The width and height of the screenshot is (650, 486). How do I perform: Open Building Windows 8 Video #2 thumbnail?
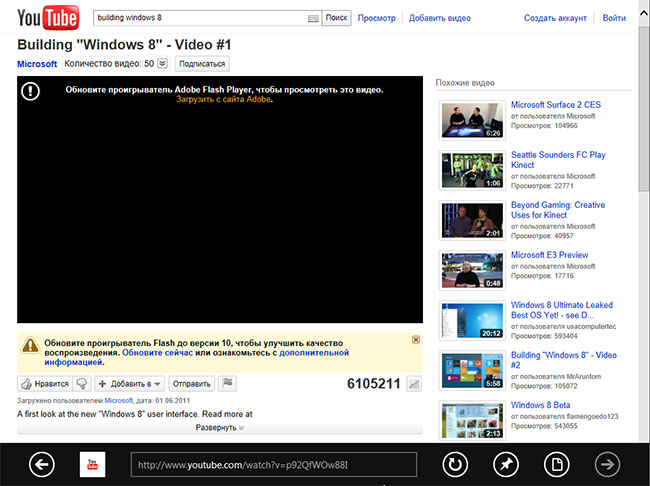tap(472, 370)
